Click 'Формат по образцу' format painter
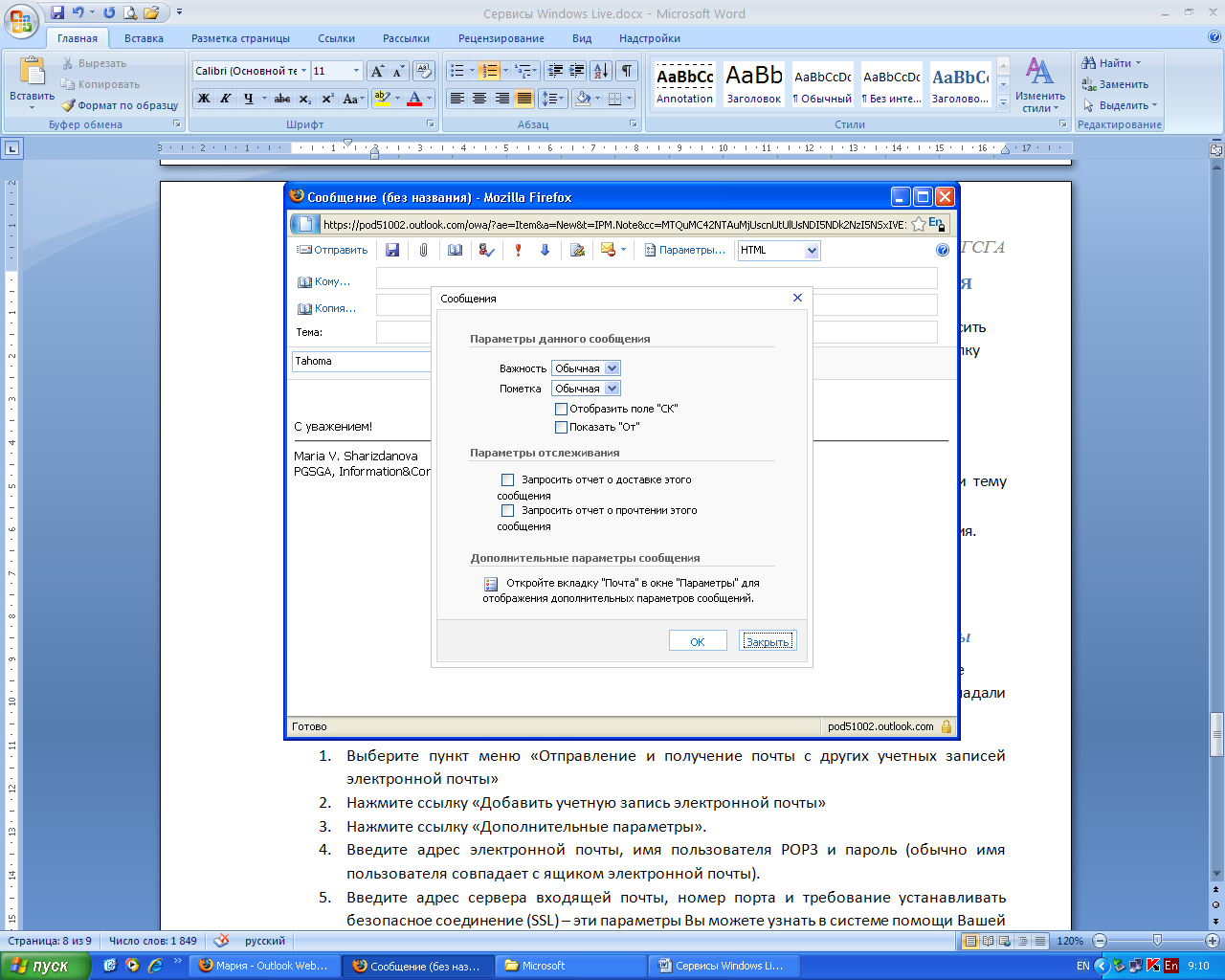 120,105
